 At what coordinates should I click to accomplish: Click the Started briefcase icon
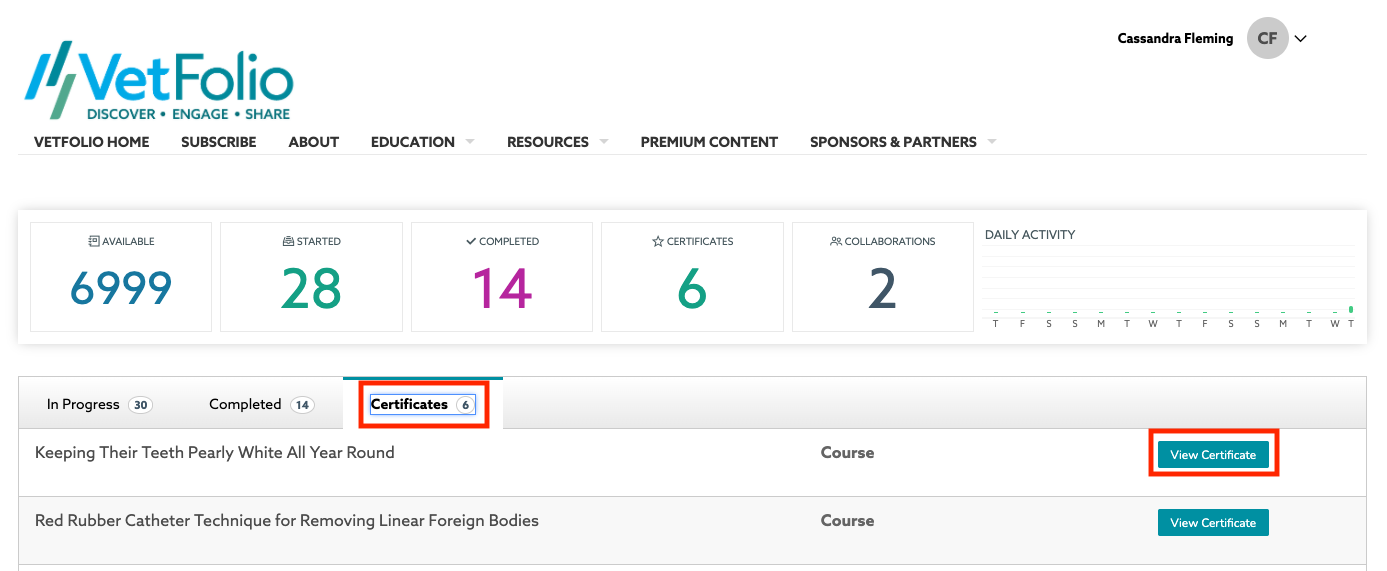(289, 241)
